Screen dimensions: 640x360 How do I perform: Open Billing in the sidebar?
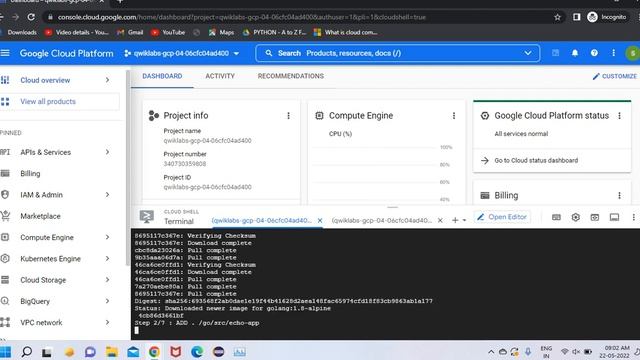click(30, 173)
